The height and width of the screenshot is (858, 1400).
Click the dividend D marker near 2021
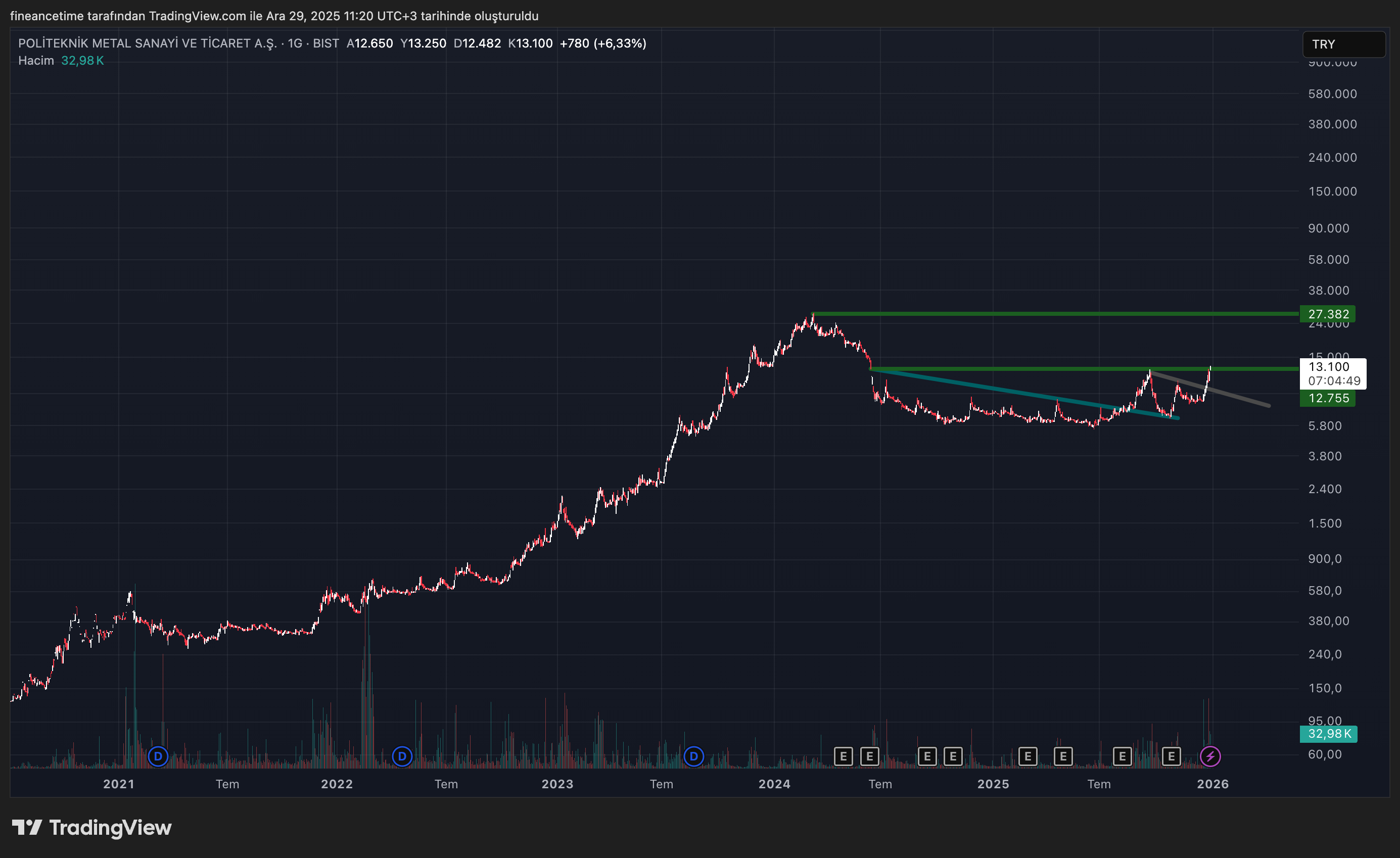(158, 756)
